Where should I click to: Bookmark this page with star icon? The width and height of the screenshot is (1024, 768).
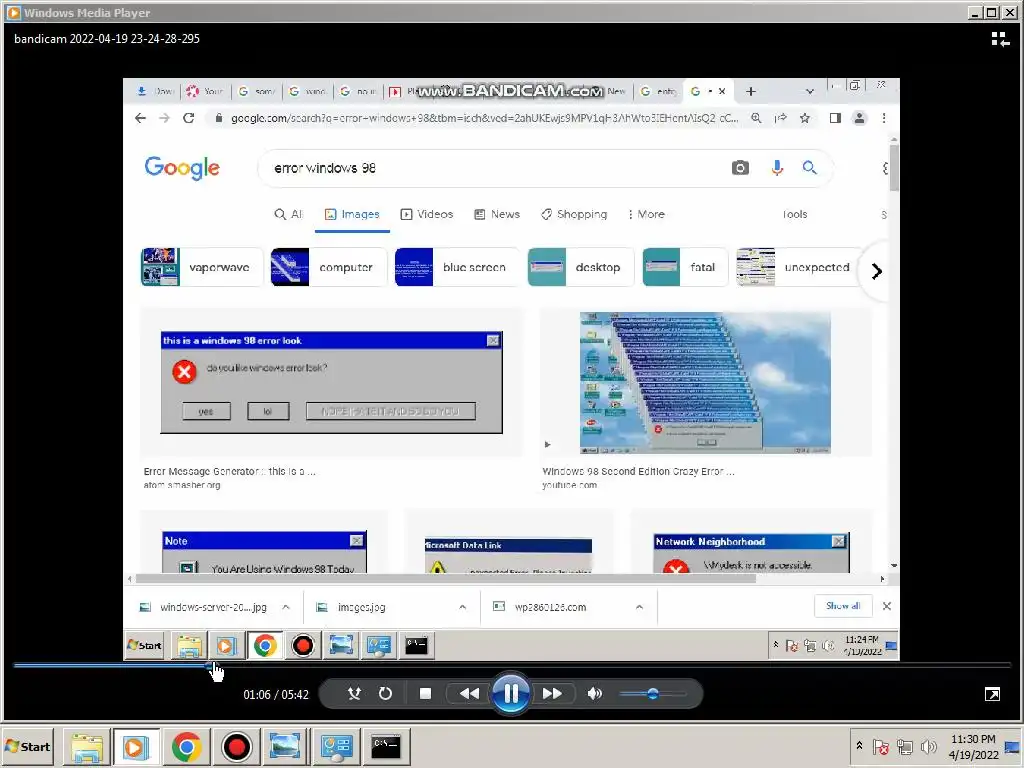(x=805, y=118)
